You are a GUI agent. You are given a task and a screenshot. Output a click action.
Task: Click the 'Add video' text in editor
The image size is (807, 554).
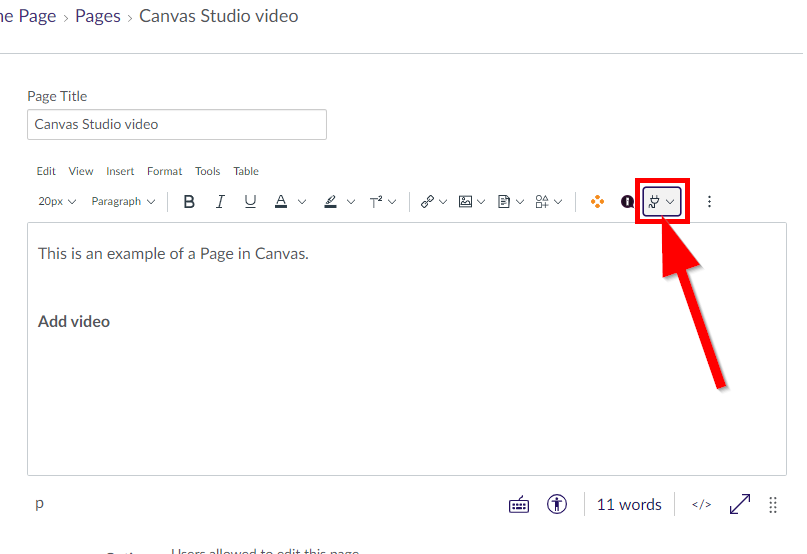click(x=74, y=322)
